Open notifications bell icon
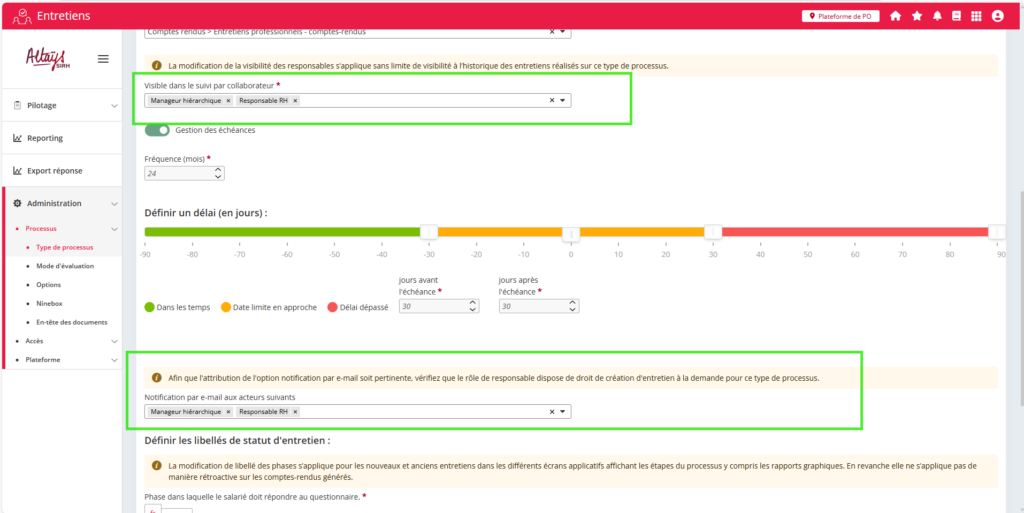The height and width of the screenshot is (513, 1024). [937, 16]
